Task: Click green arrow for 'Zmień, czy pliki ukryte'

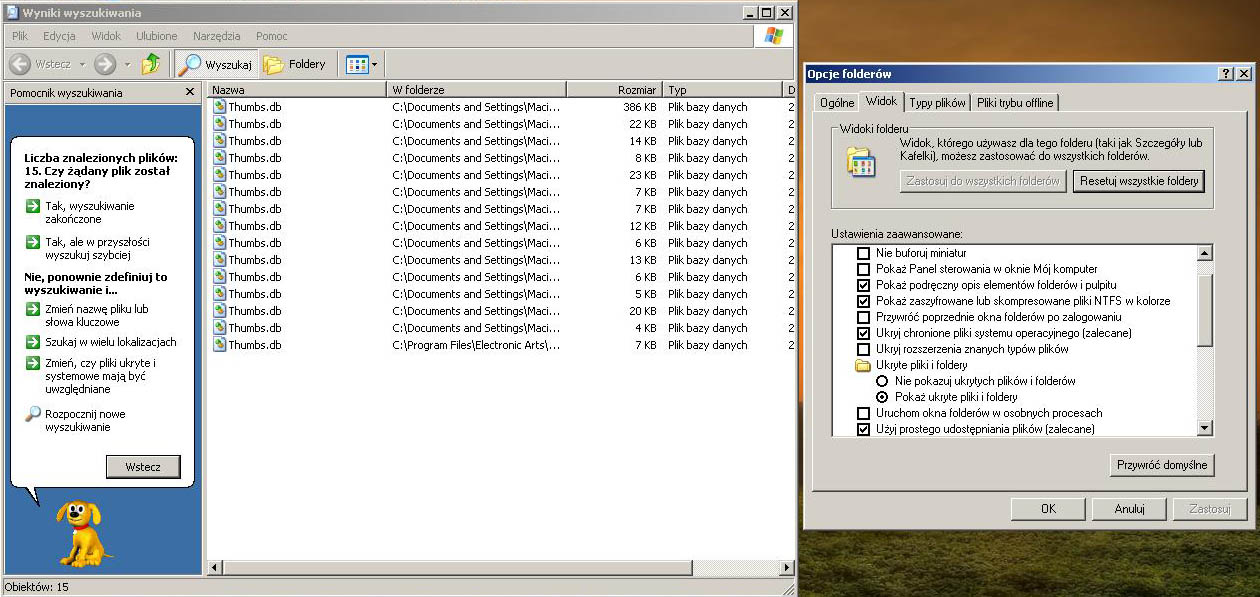Action: (x=33, y=363)
